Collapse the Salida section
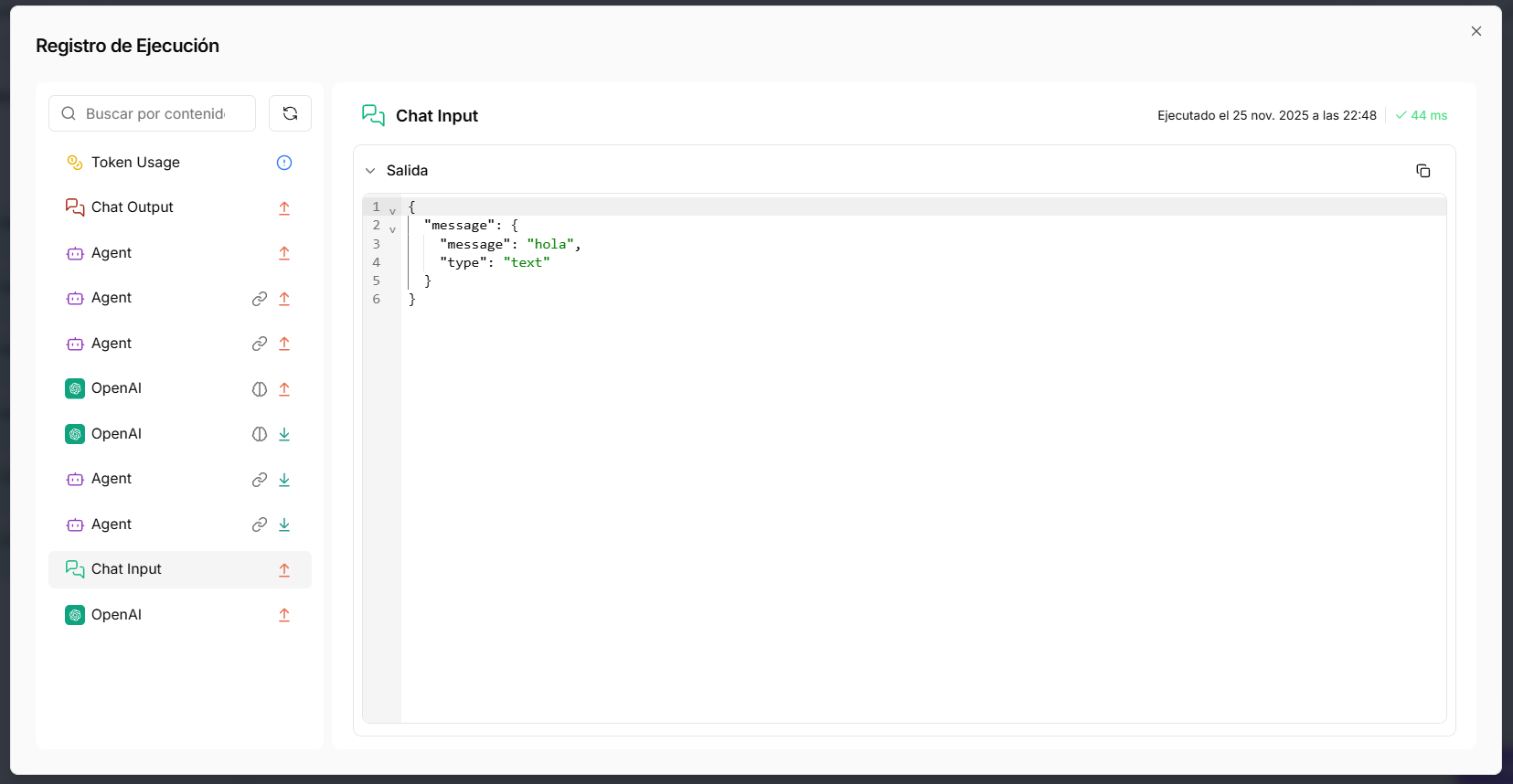 coord(370,171)
